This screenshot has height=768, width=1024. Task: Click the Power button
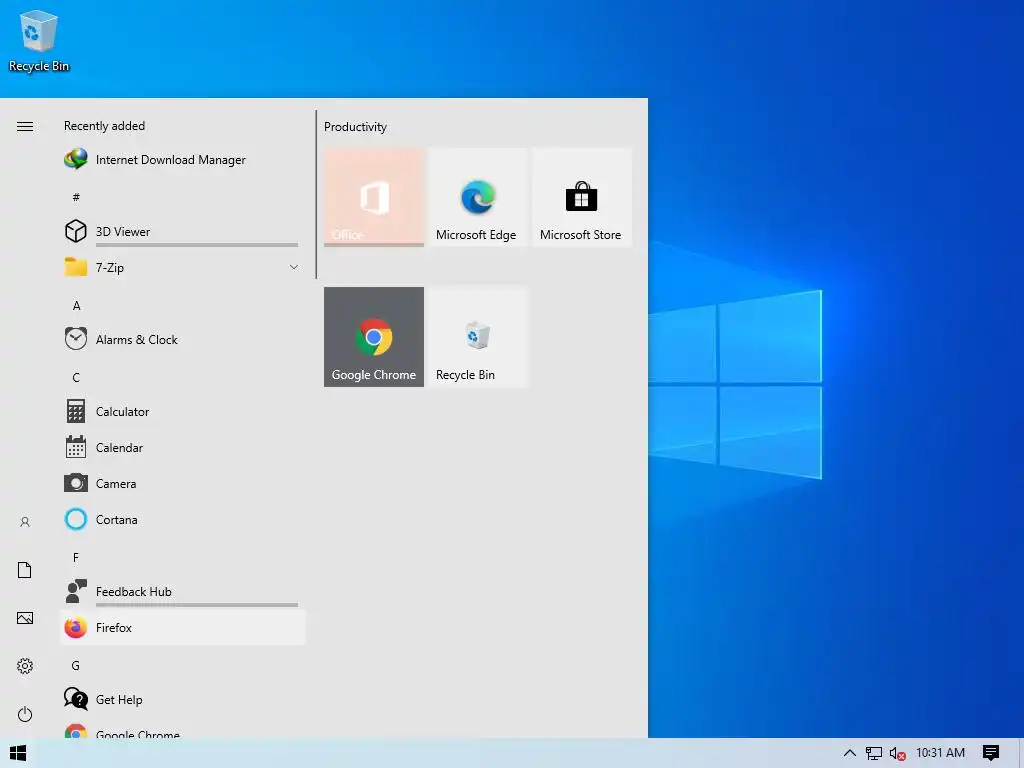25,714
